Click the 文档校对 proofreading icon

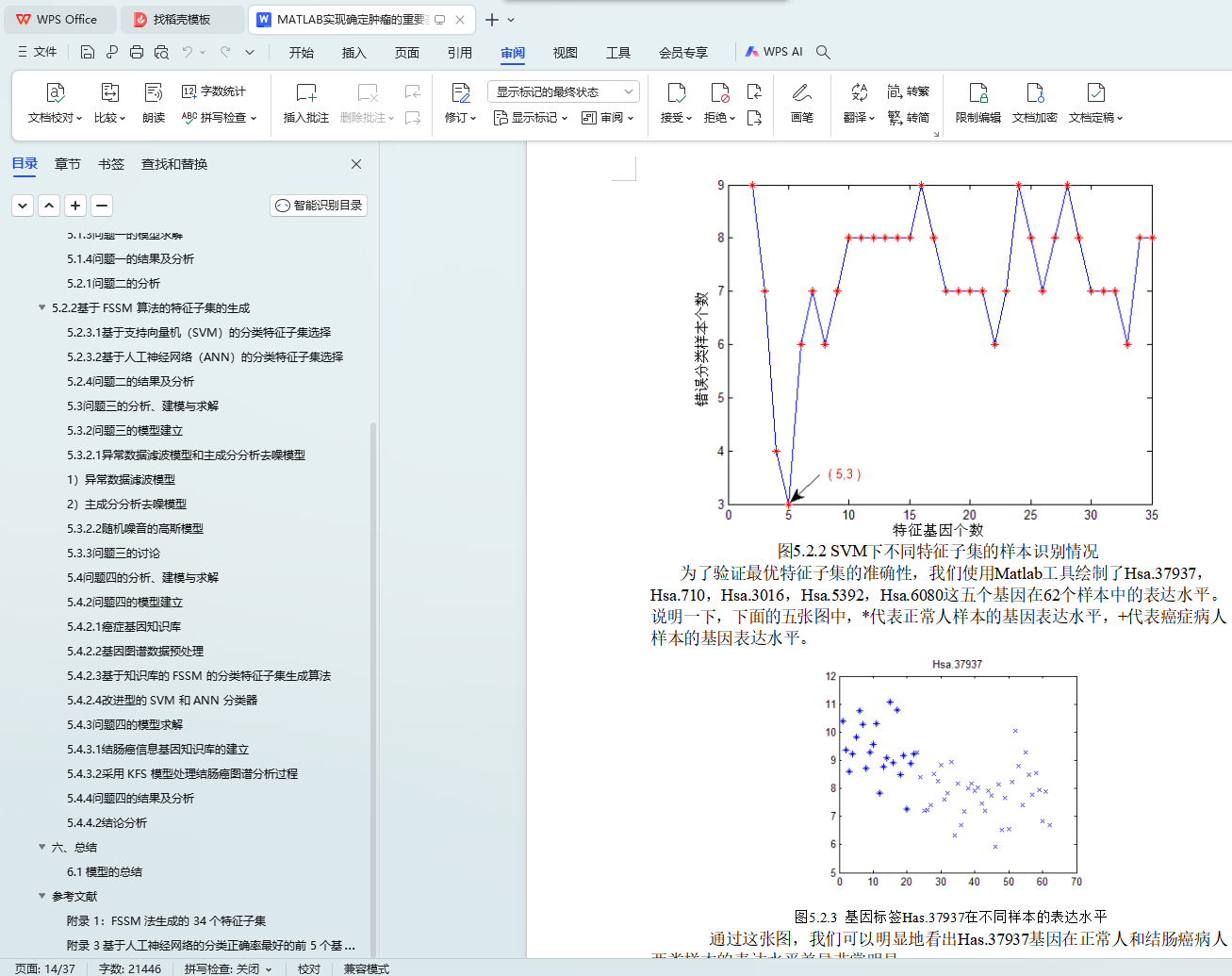point(56,92)
